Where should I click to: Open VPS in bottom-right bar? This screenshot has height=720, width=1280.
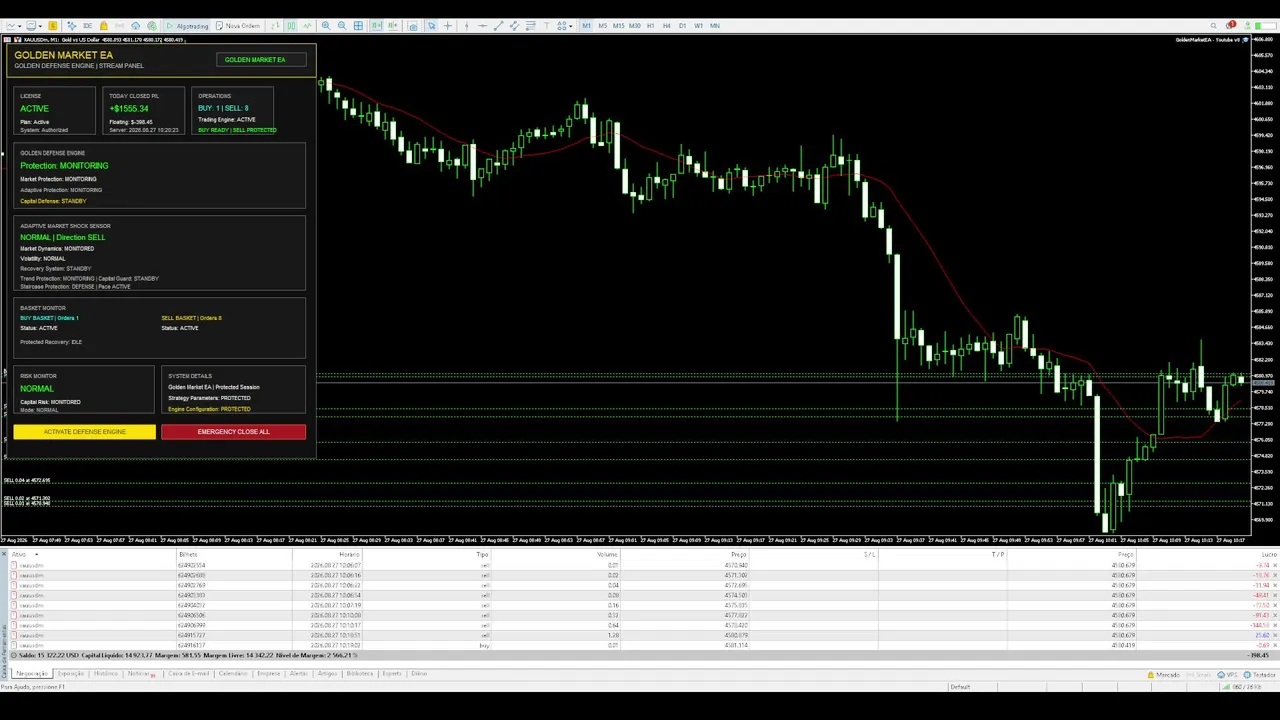1227,675
